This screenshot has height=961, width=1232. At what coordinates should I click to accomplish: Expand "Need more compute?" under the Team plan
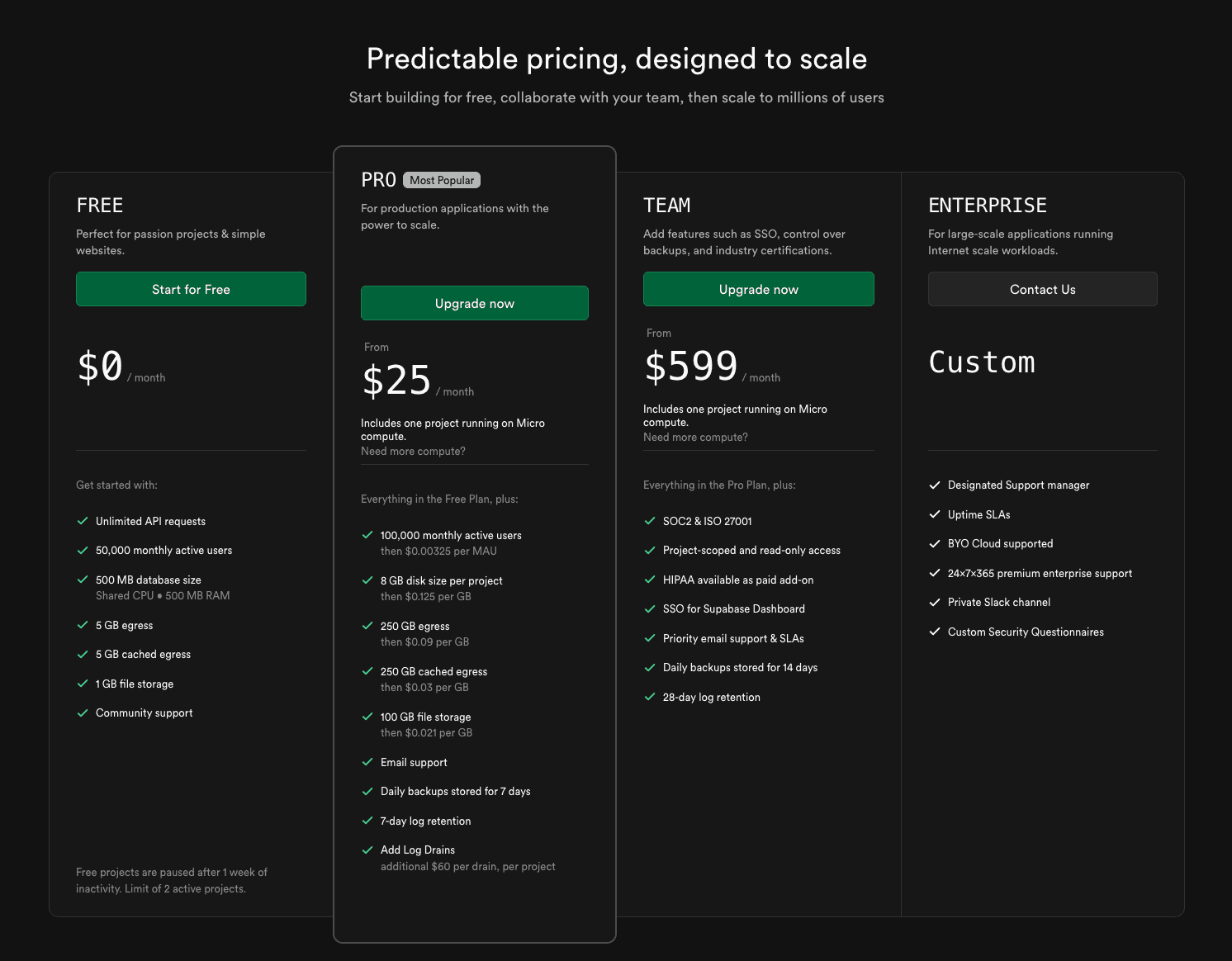[x=696, y=437]
